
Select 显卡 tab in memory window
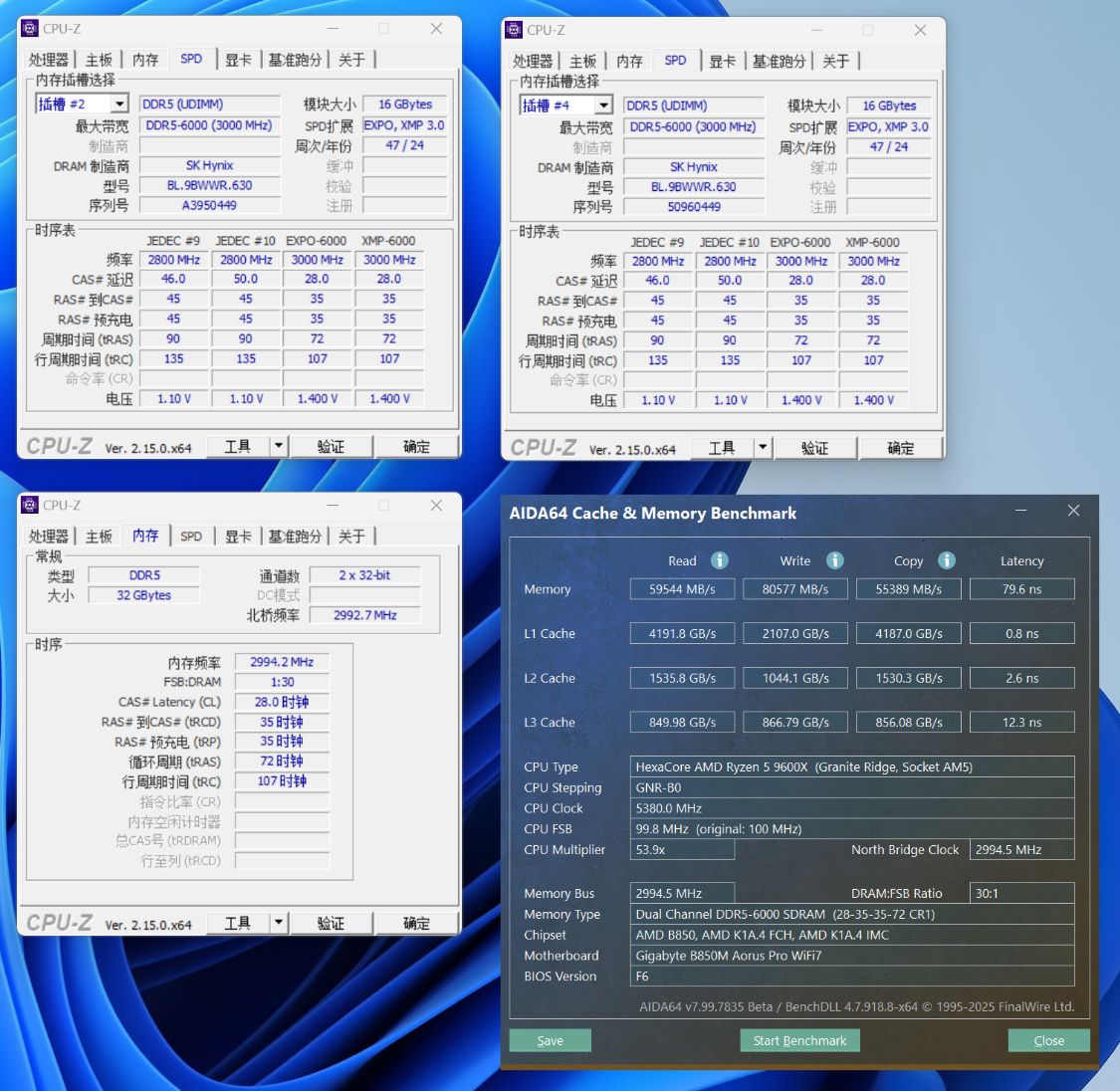(238, 537)
